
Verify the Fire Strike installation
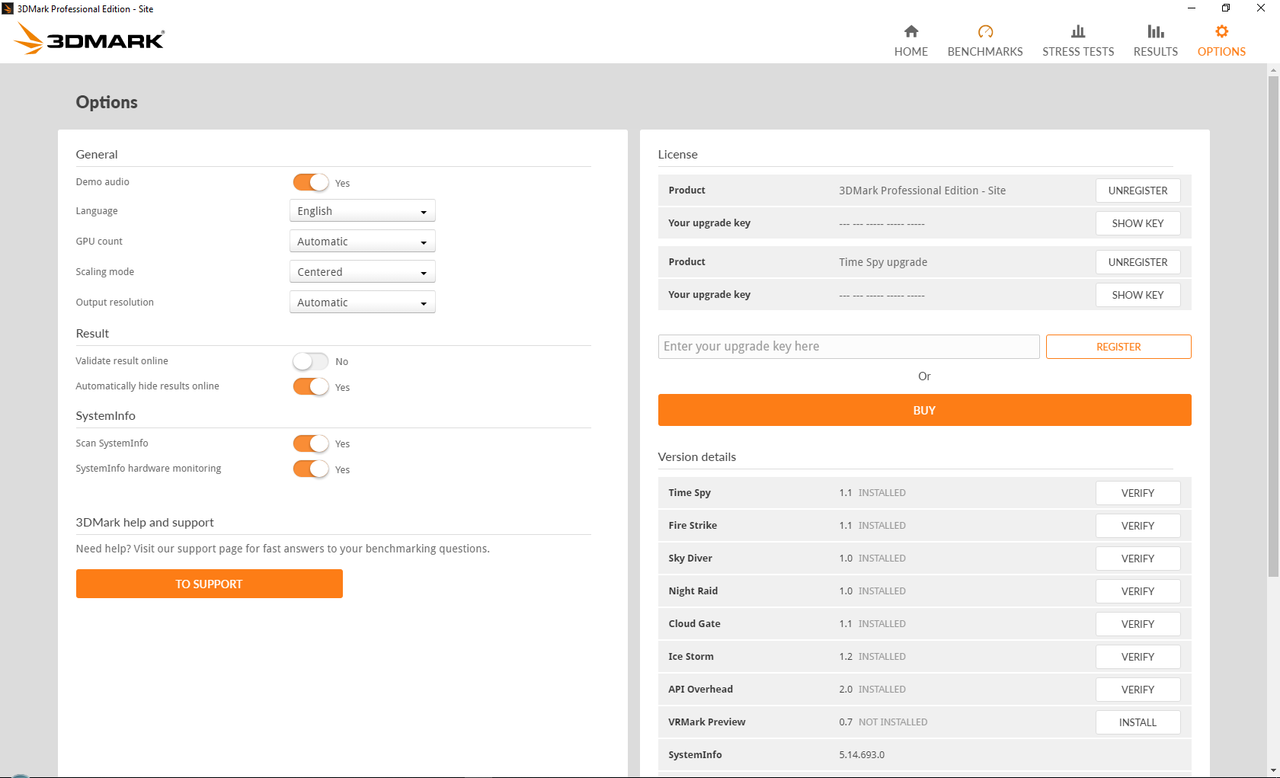tap(1138, 526)
